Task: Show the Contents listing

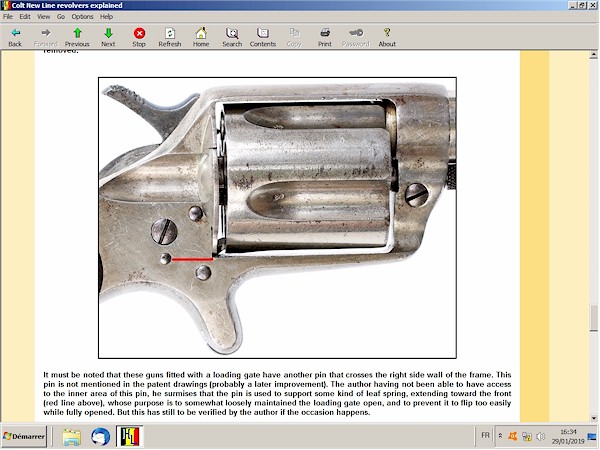Action: tap(263, 38)
